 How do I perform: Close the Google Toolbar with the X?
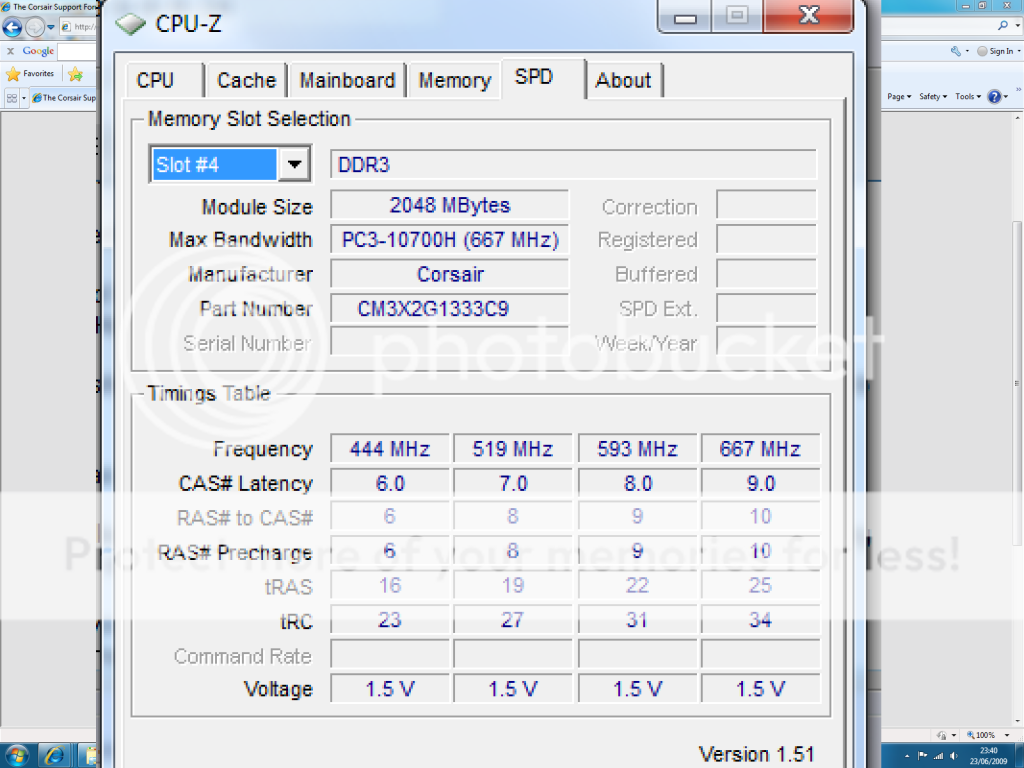pyautogui.click(x=11, y=51)
